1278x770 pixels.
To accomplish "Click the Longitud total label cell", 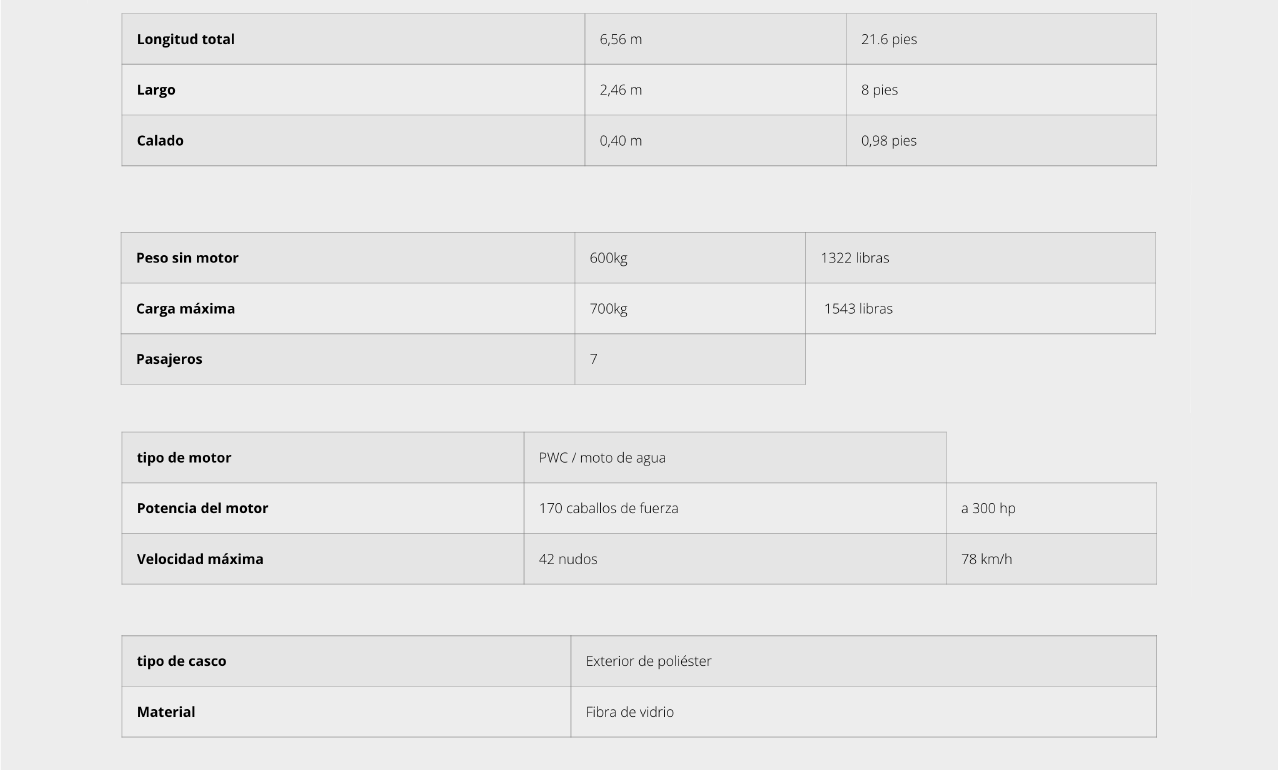I will [353, 39].
